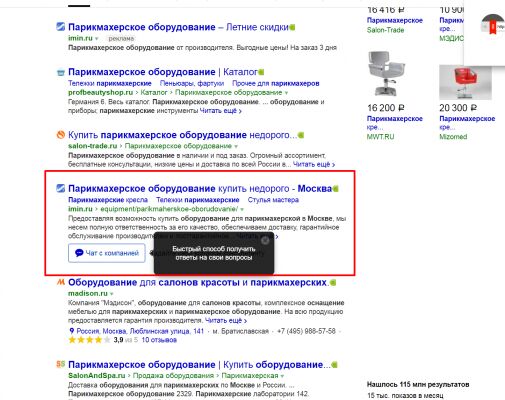Click the profbeautyshop.ru domain link
Screen dimensions: 505x400
point(101,92)
